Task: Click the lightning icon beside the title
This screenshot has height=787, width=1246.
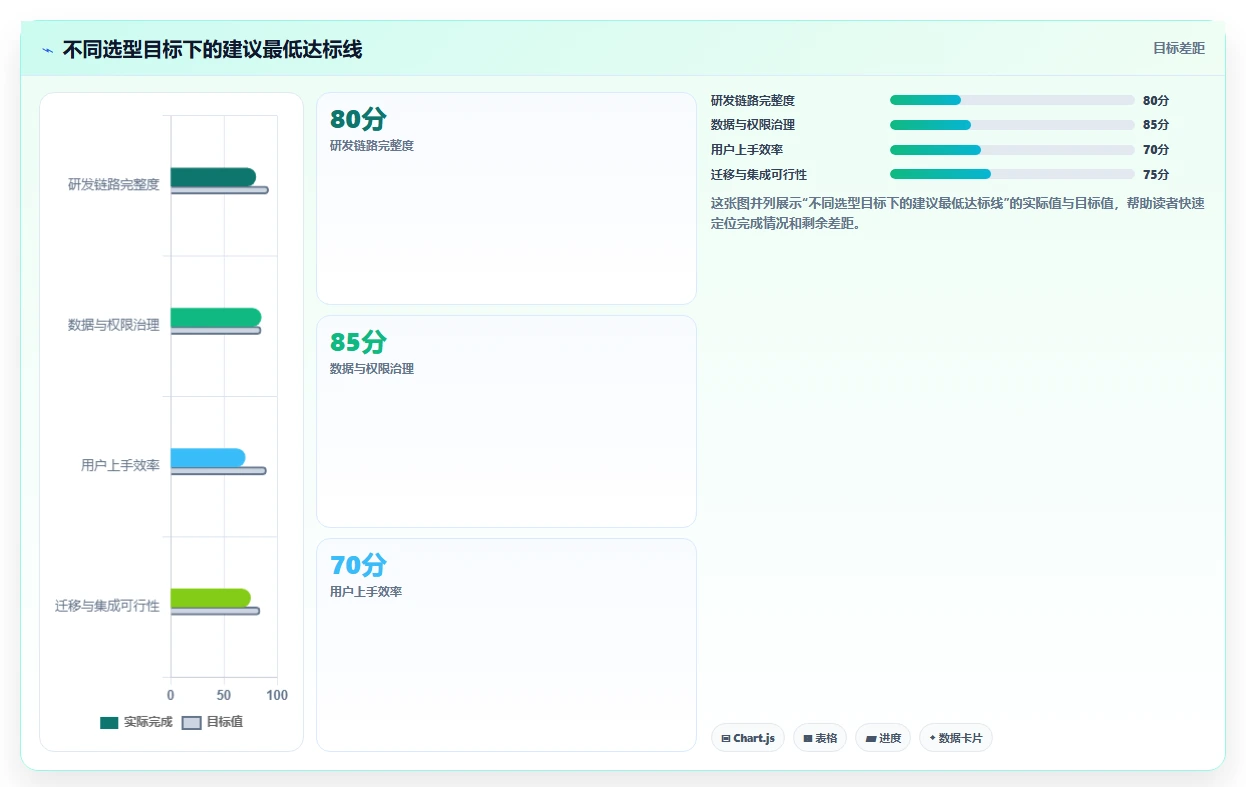Action: click(x=47, y=50)
